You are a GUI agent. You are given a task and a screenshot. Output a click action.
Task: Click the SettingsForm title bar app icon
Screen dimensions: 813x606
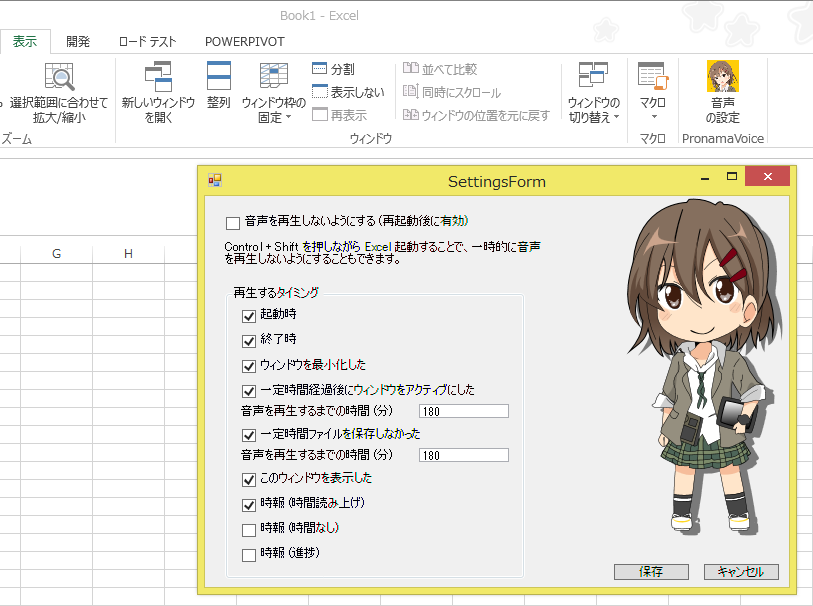214,181
